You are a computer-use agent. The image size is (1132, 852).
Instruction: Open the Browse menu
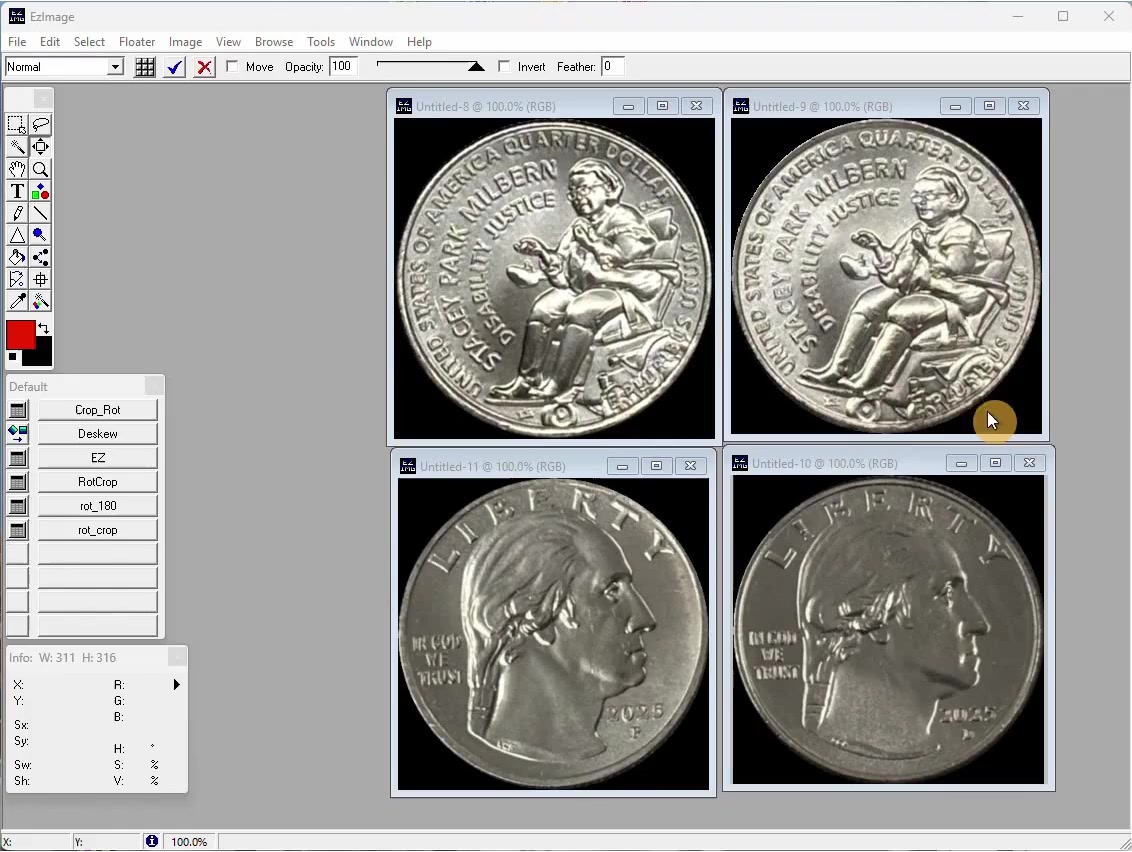(x=274, y=42)
